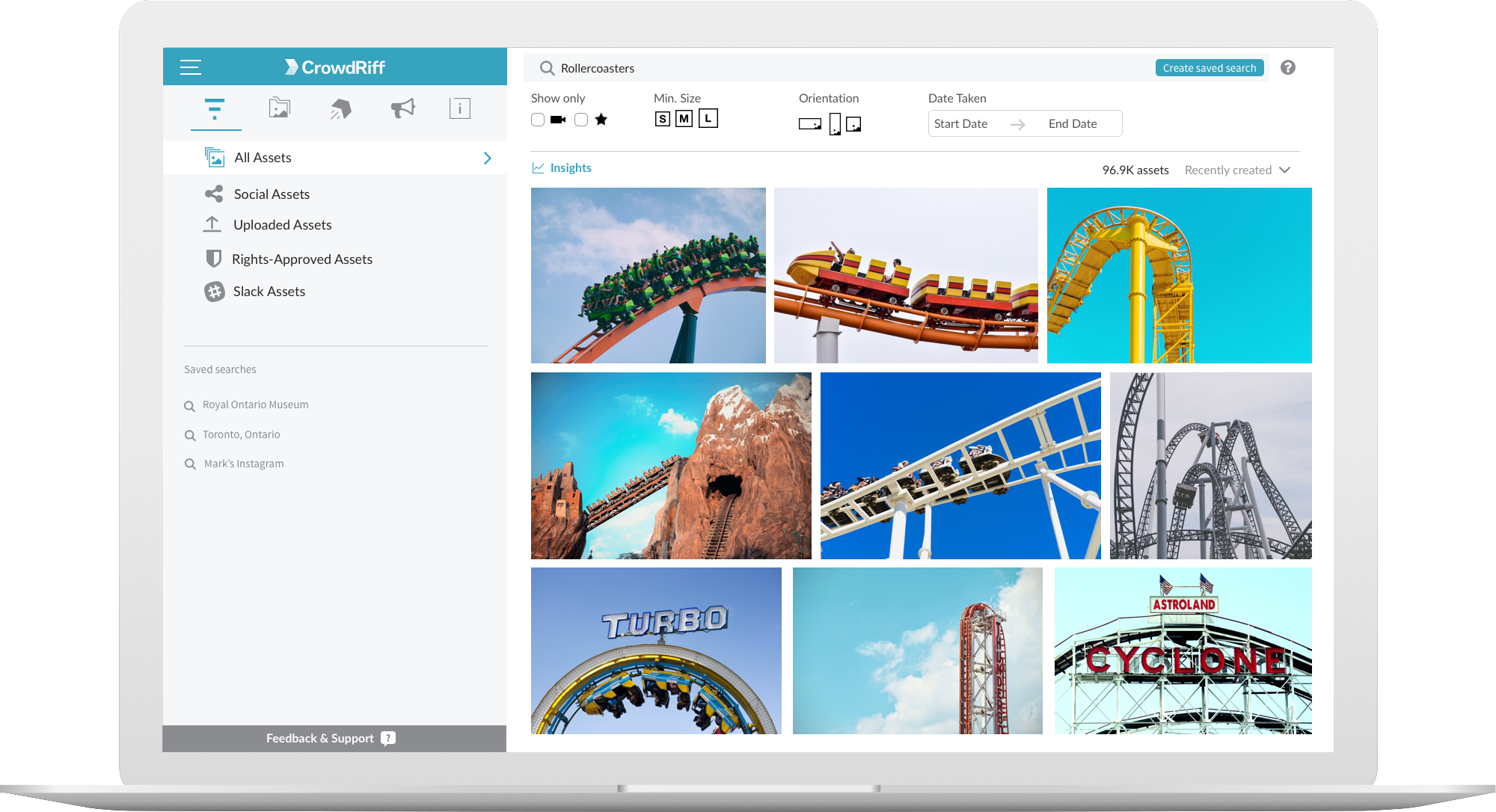Open the rights/tag tab icon
Image resolution: width=1496 pixels, height=812 pixels.
point(340,109)
